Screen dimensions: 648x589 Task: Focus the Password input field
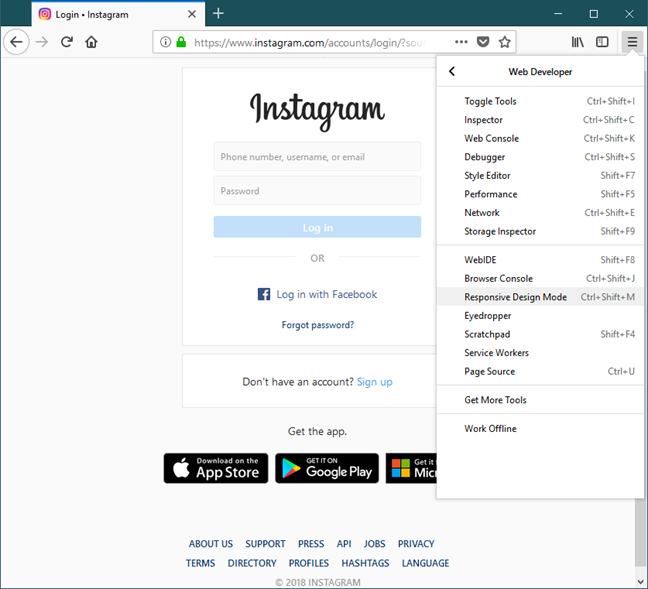click(317, 191)
